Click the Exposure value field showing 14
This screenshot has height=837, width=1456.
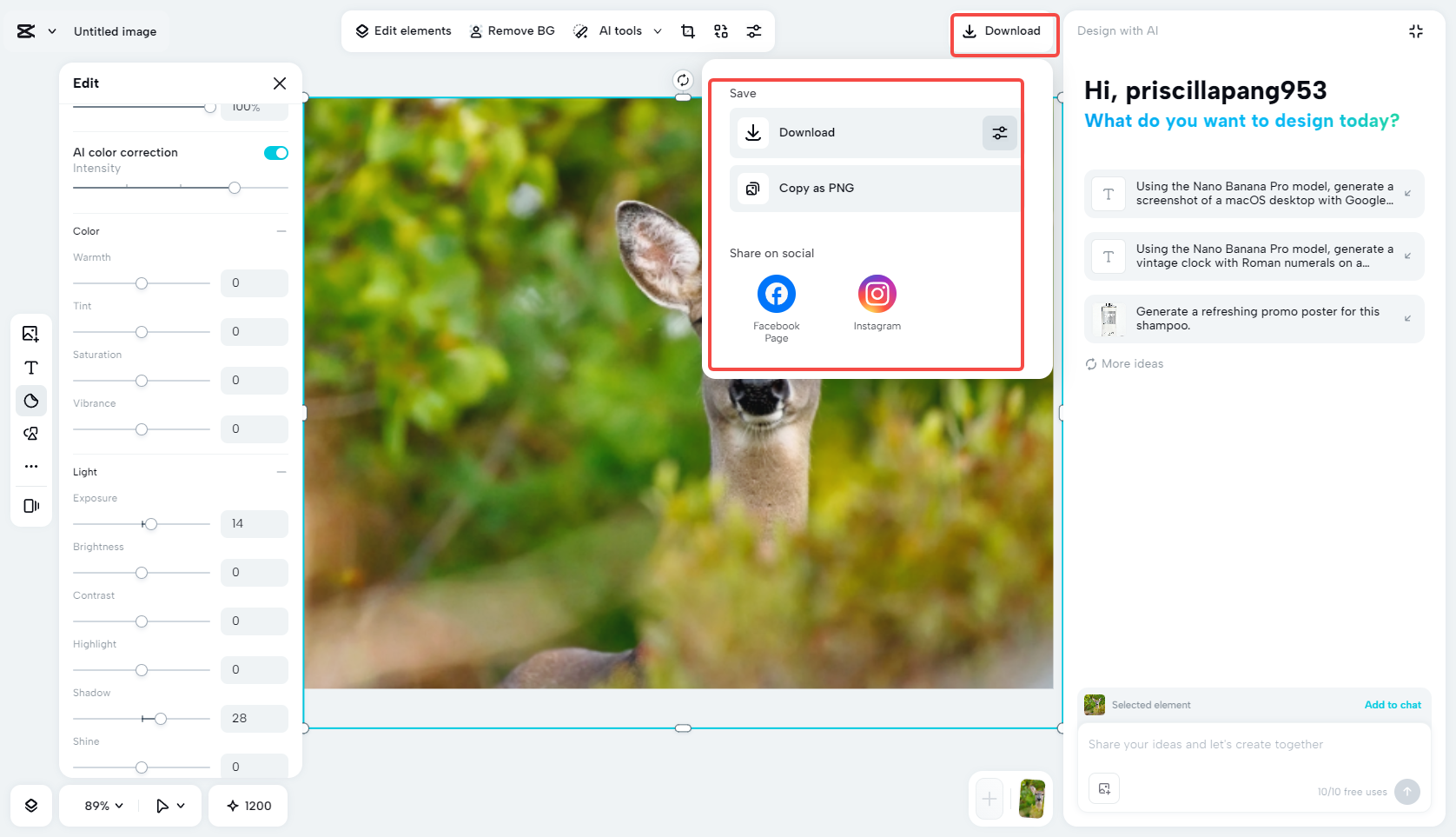255,524
